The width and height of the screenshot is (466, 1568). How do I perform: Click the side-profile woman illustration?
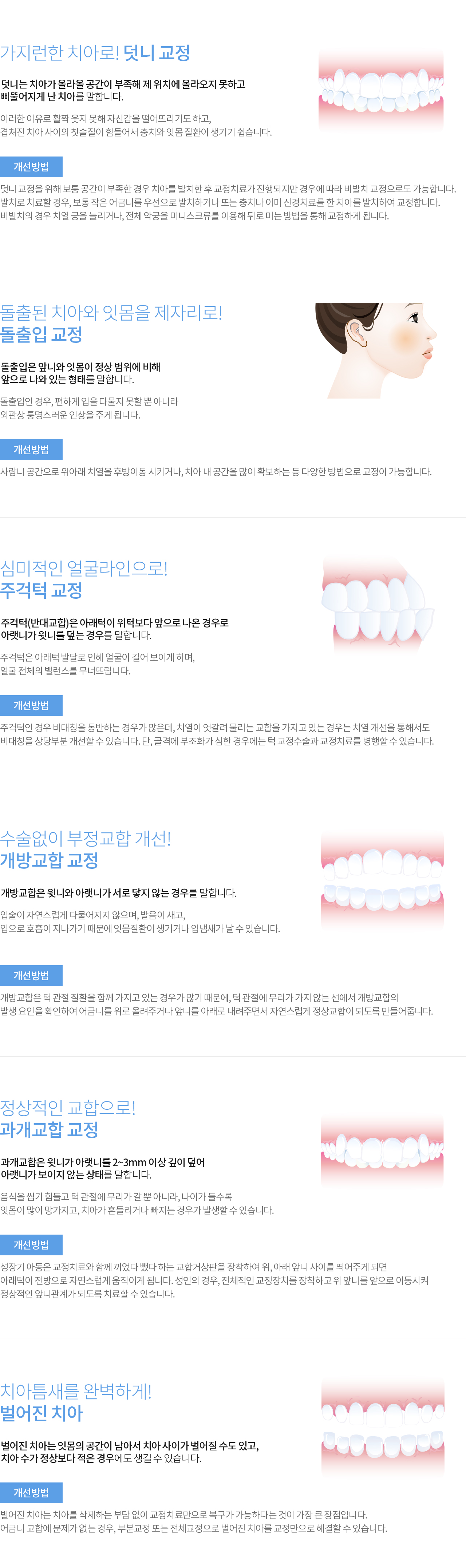click(376, 351)
